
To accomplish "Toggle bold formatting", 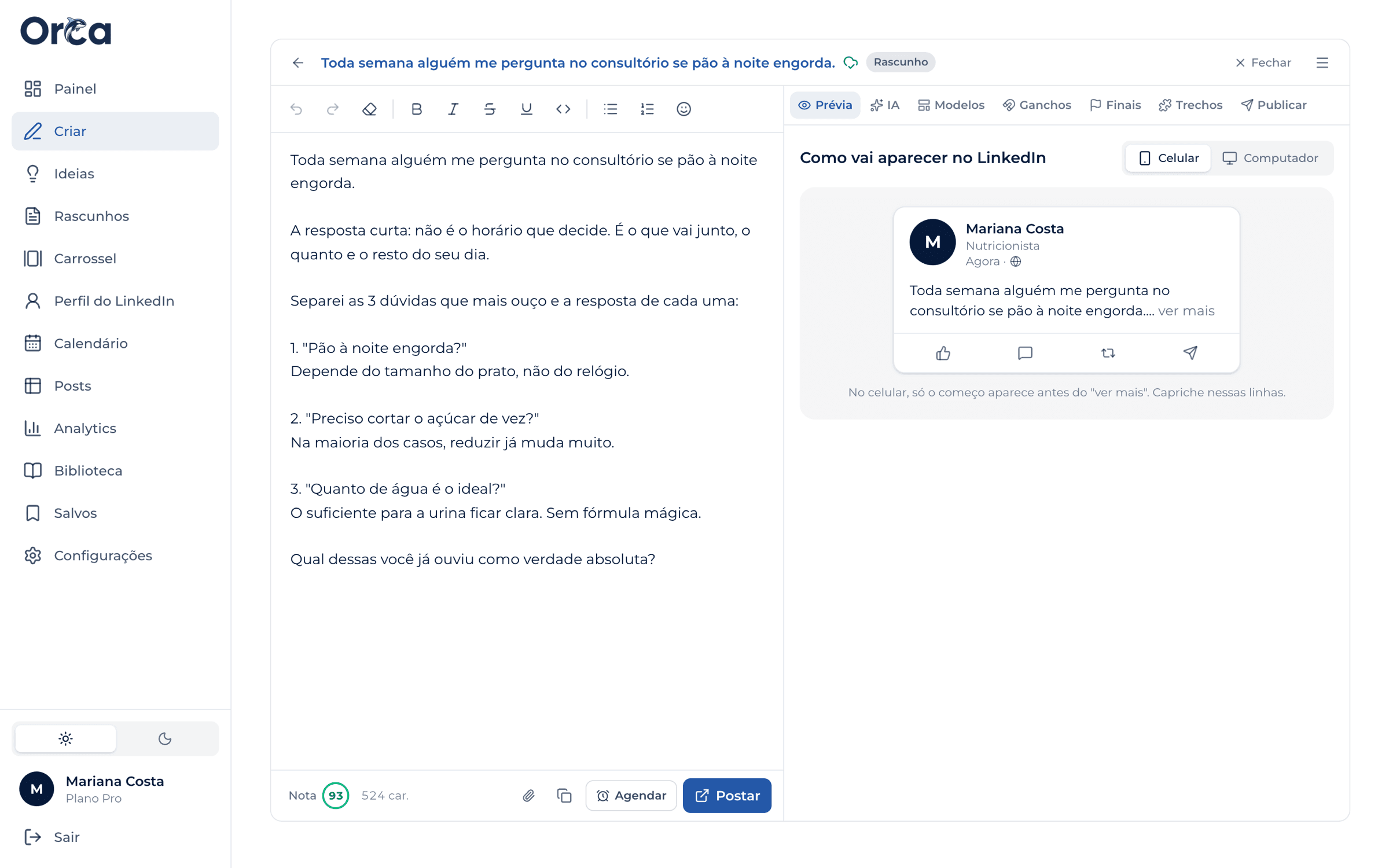I will tap(416, 109).
